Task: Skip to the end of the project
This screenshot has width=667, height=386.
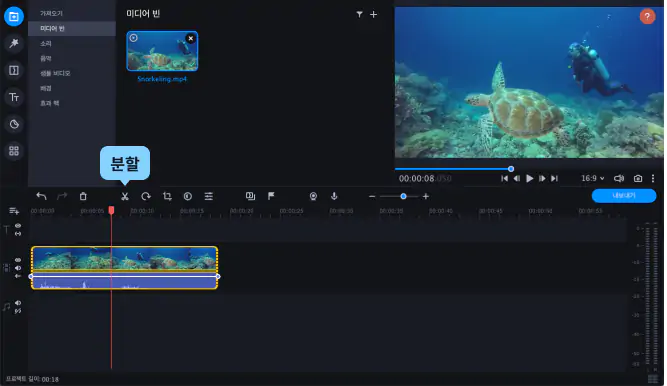Action: click(554, 178)
